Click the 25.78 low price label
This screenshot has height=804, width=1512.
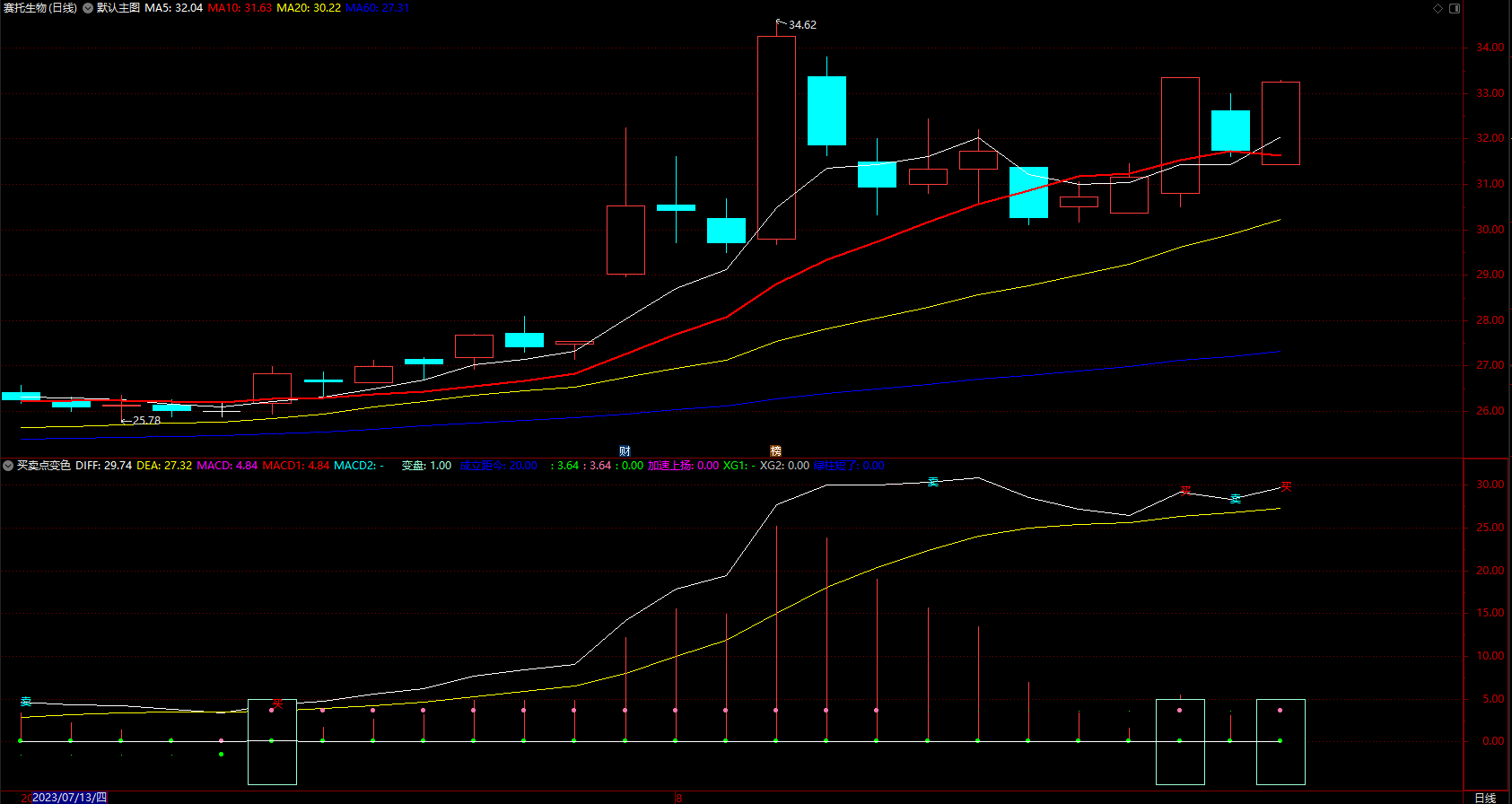pyautogui.click(x=147, y=421)
